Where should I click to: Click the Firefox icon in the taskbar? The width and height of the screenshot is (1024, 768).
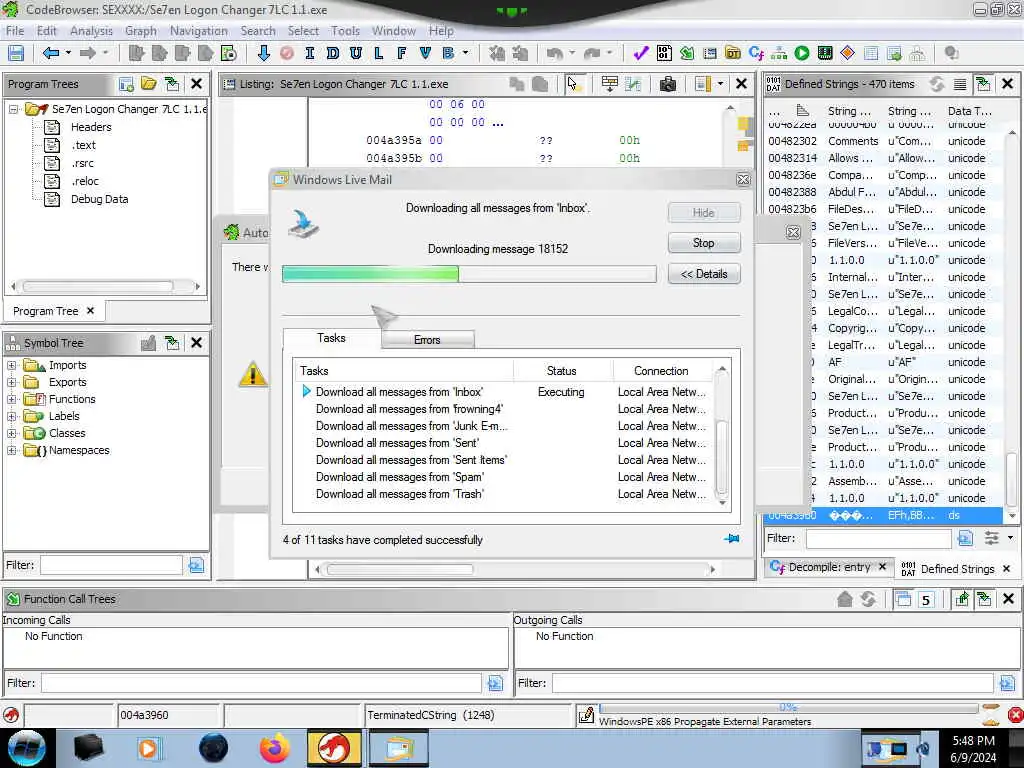click(x=274, y=748)
